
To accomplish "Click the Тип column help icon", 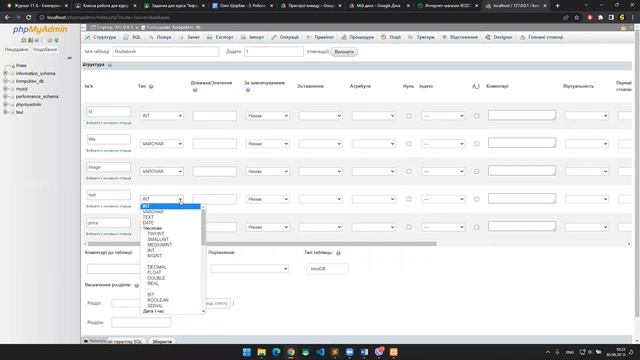I will click(x=151, y=87).
